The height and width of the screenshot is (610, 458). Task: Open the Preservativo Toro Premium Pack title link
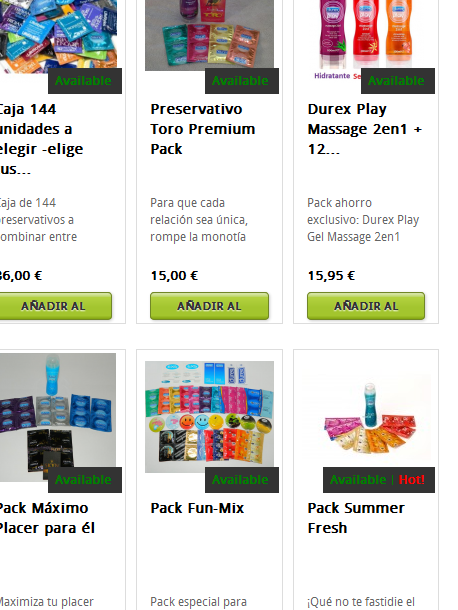[203, 129]
